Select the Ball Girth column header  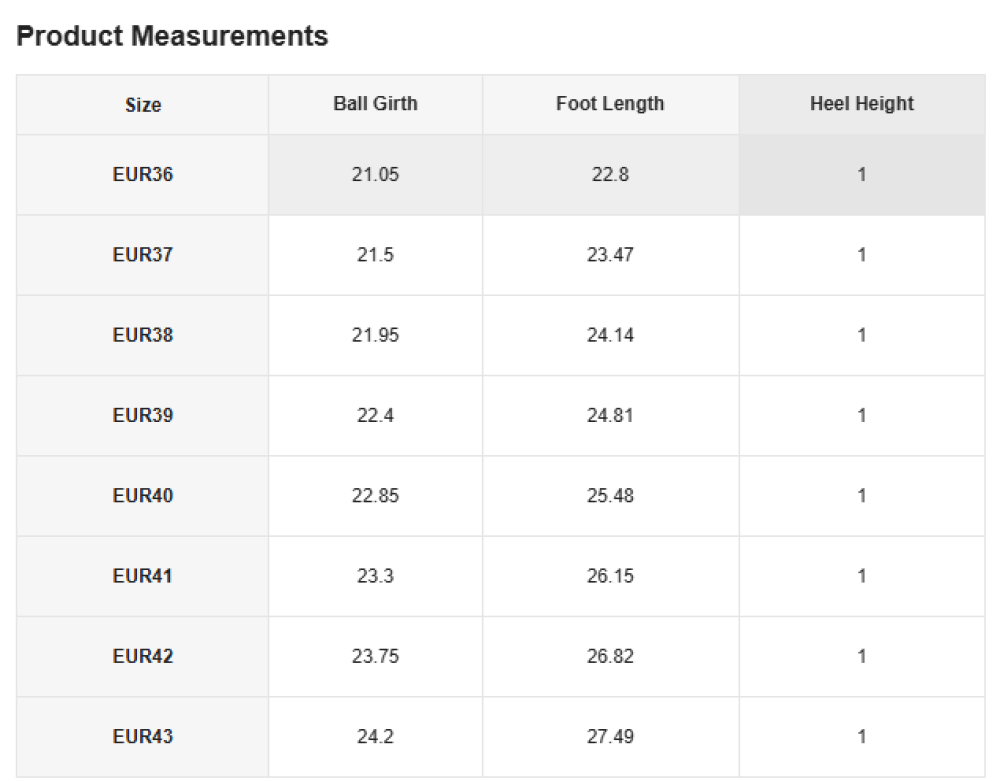click(x=375, y=104)
